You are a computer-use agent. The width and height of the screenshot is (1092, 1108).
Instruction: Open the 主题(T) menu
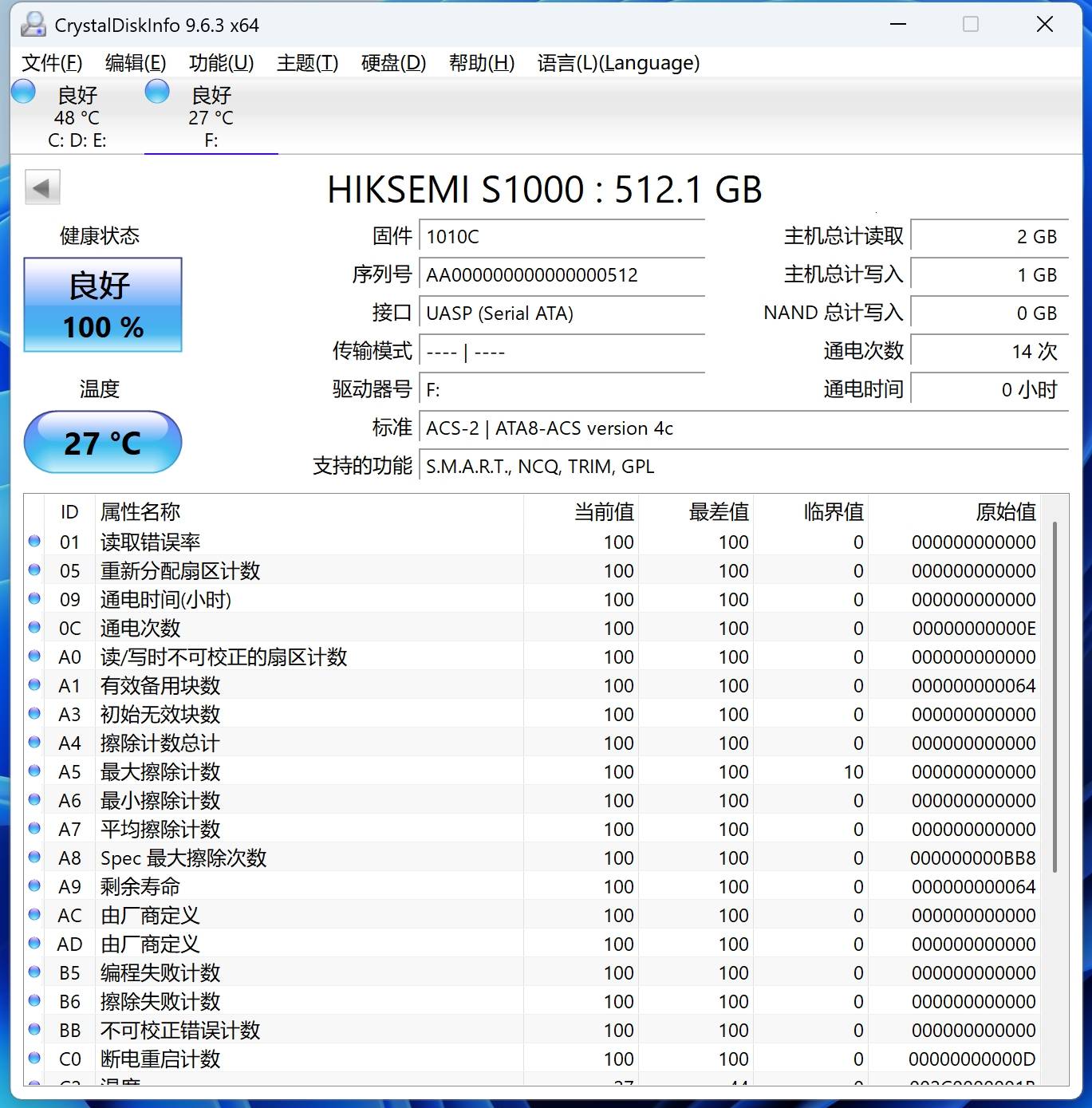pyautogui.click(x=307, y=63)
